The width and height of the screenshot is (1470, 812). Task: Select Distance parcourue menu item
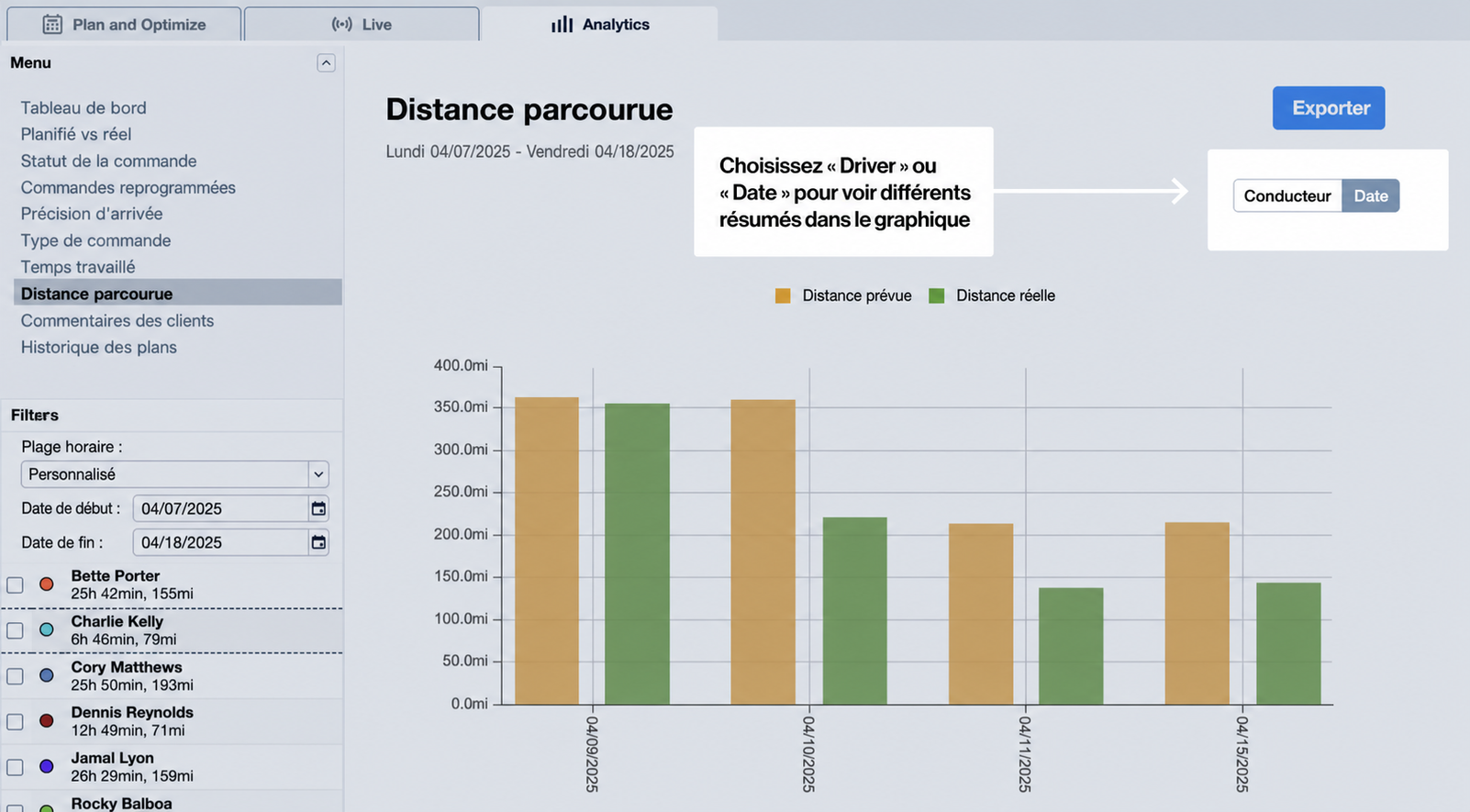(178, 294)
